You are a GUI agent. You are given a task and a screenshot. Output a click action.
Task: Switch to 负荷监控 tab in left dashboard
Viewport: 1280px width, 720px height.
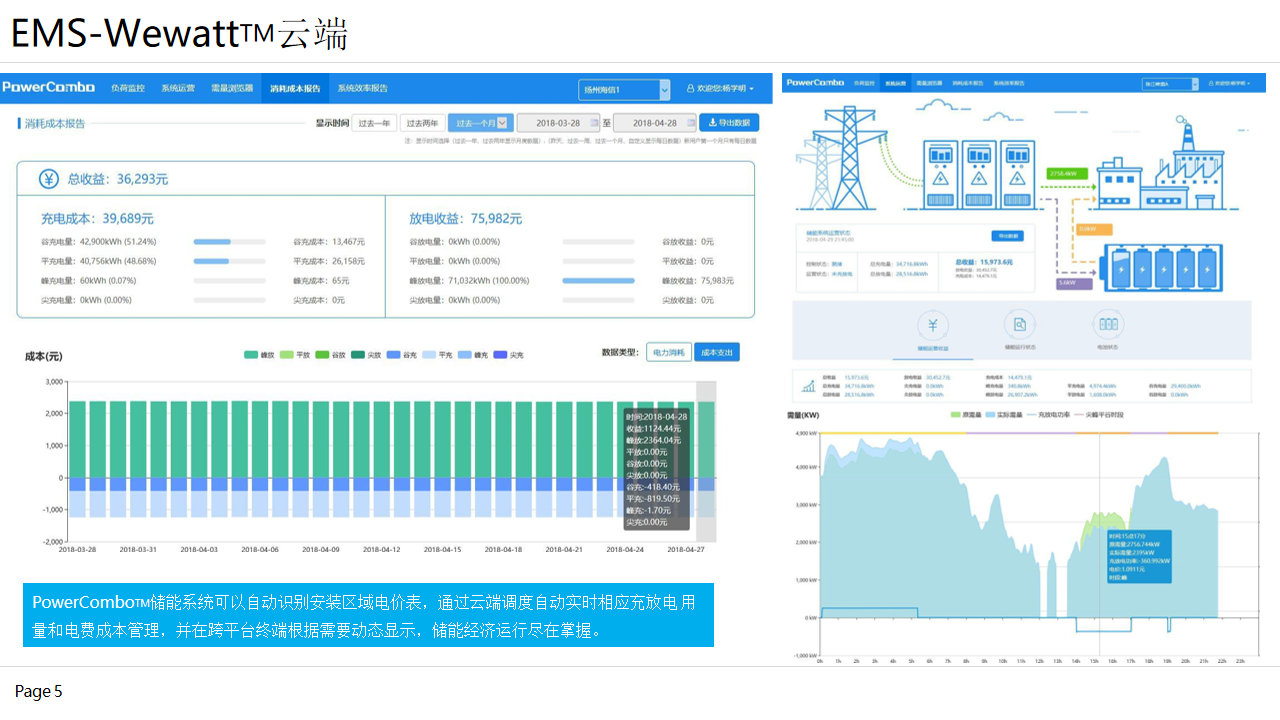click(x=127, y=88)
